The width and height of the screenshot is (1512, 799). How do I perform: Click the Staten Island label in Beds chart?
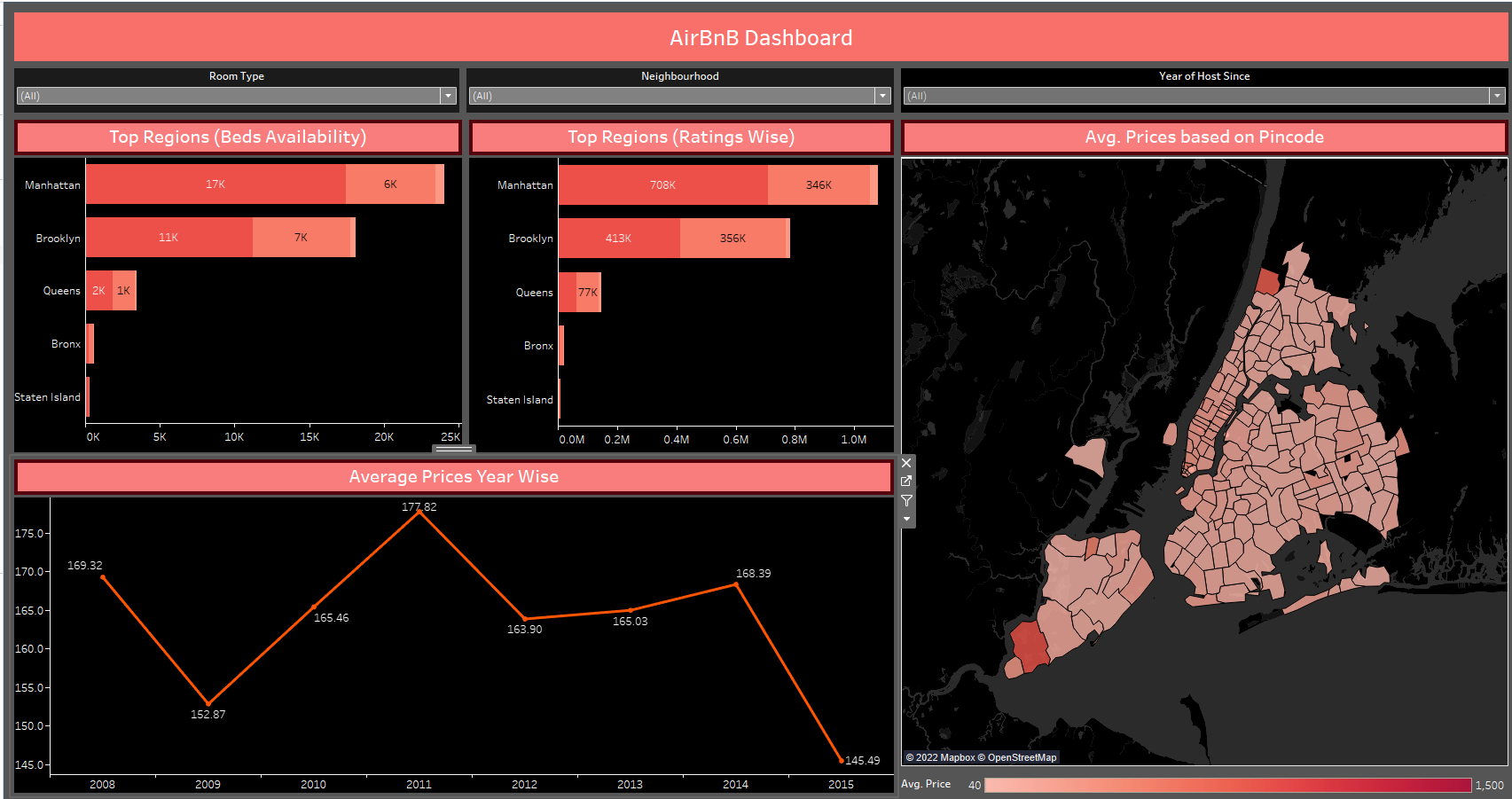click(47, 397)
